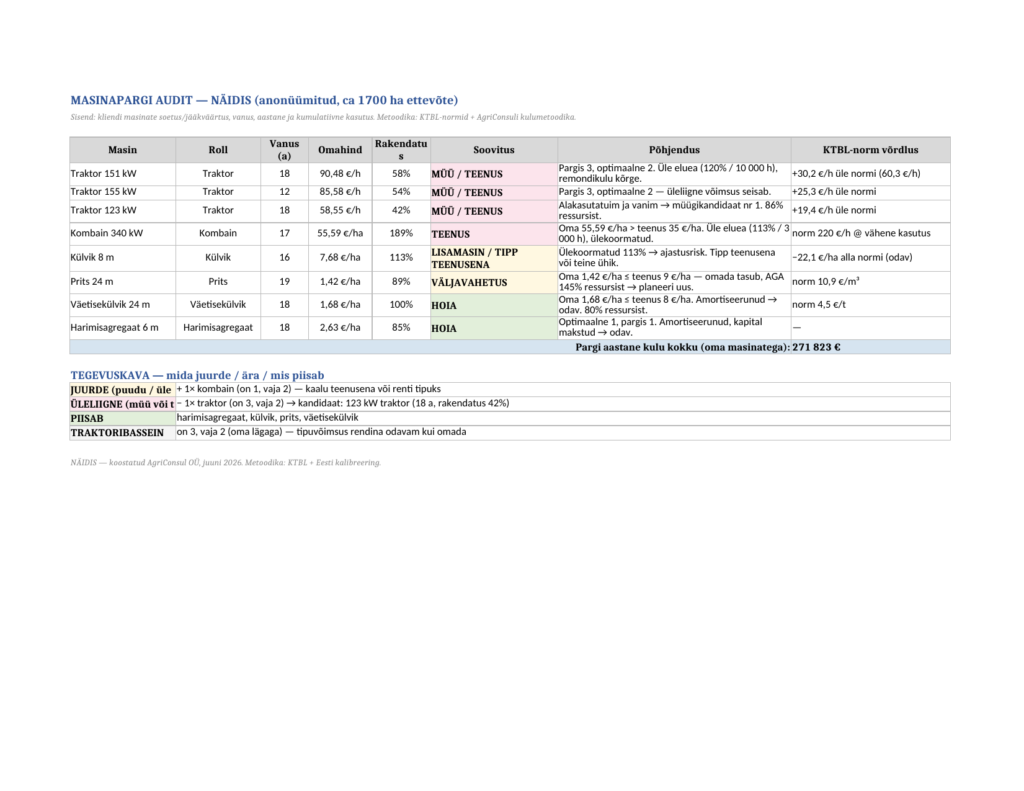Select the Omahind column header
The image size is (1024, 791).
click(x=340, y=150)
